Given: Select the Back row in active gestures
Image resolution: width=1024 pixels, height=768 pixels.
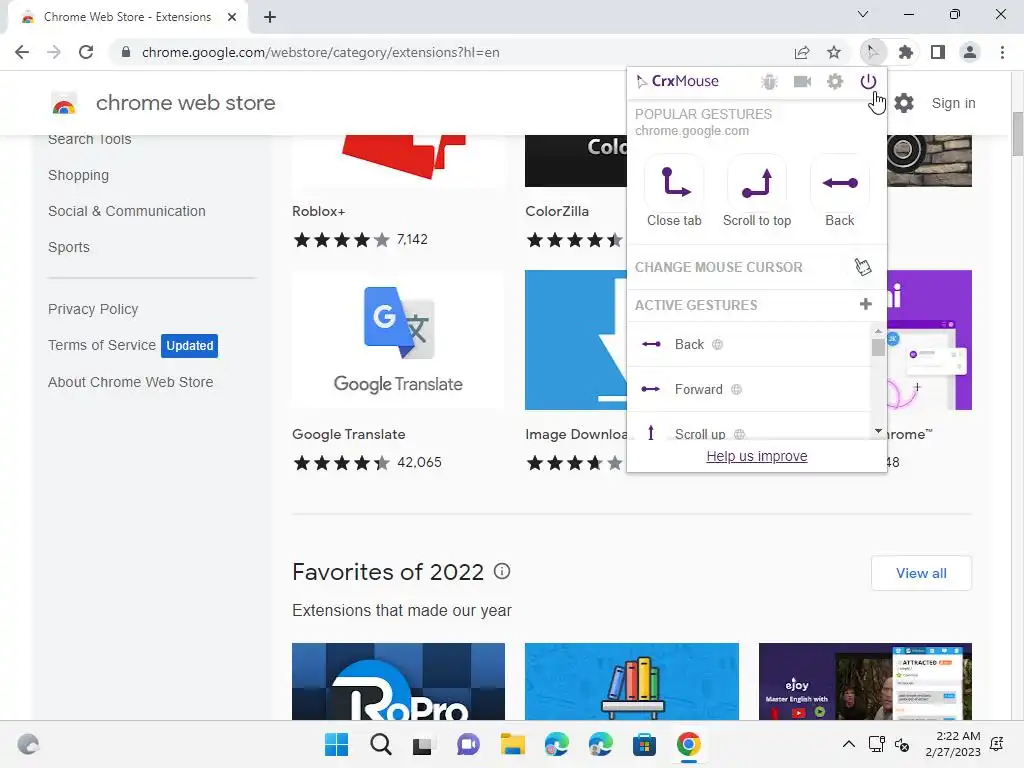Looking at the screenshot, I should point(749,344).
